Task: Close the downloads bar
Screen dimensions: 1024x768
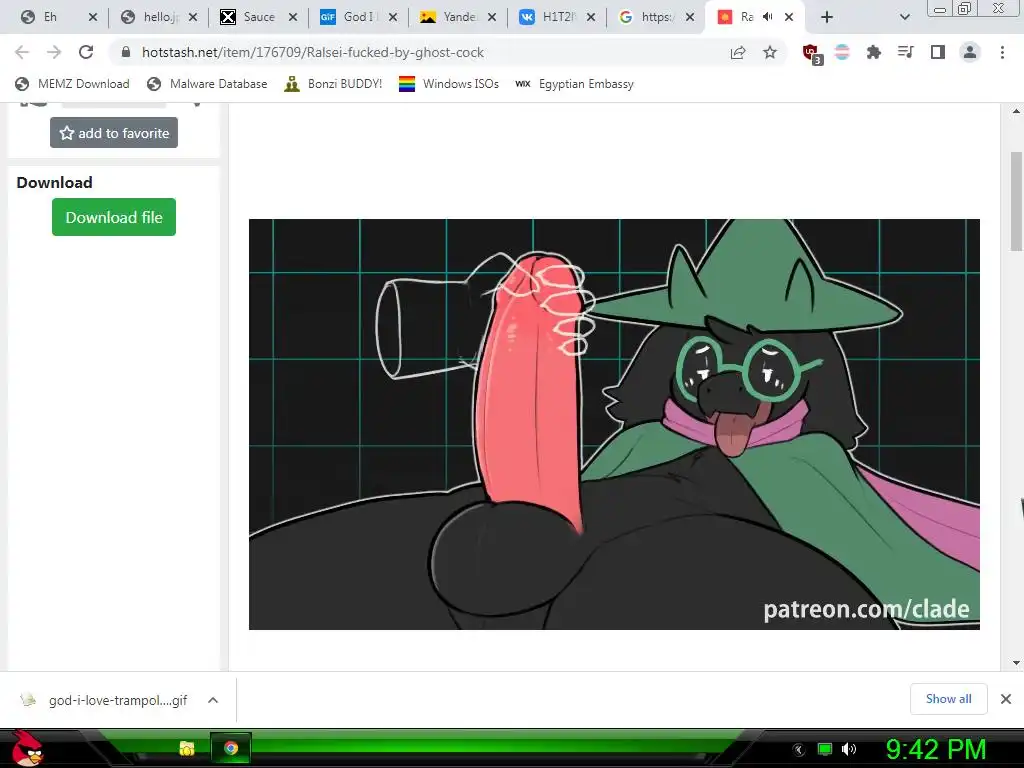Action: point(1006,699)
